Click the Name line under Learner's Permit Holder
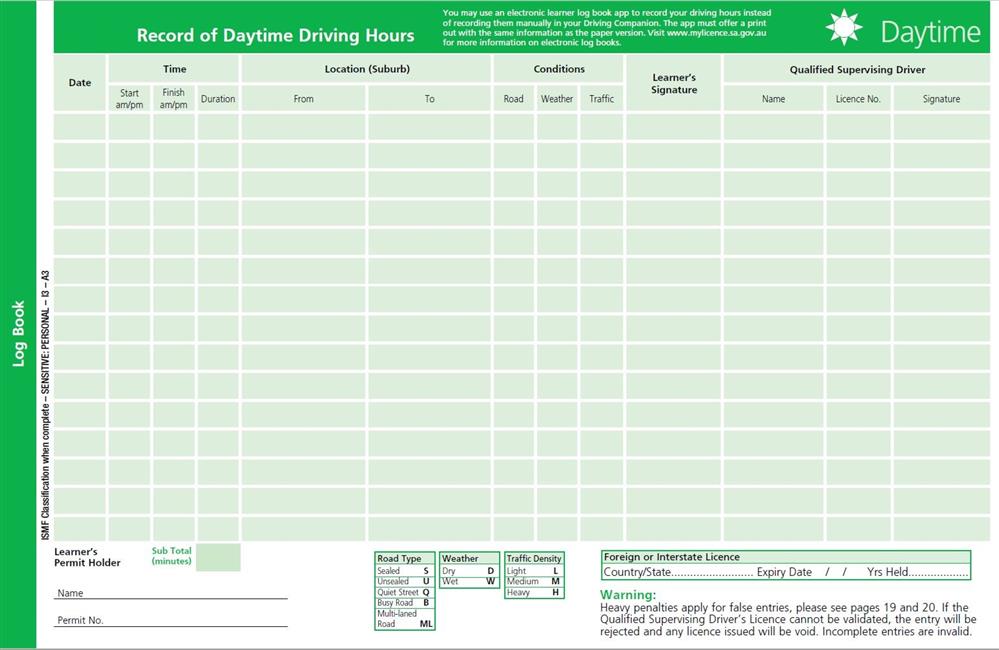Image resolution: width=999 pixels, height=650 pixels. [170, 593]
